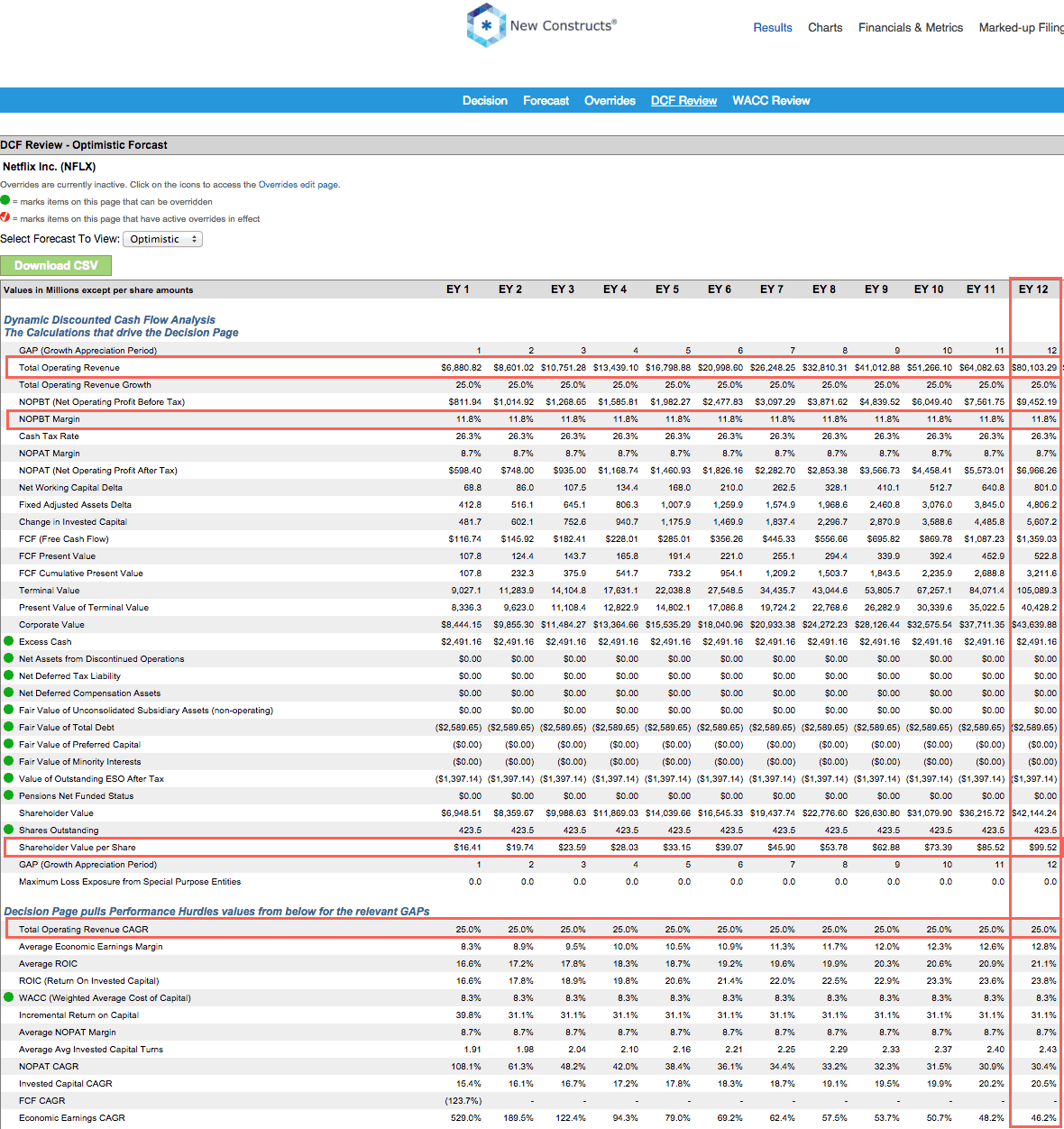The height and width of the screenshot is (1129, 1064).
Task: Click the red checkmark legend icon for active overrides
Action: pyautogui.click(x=5, y=217)
